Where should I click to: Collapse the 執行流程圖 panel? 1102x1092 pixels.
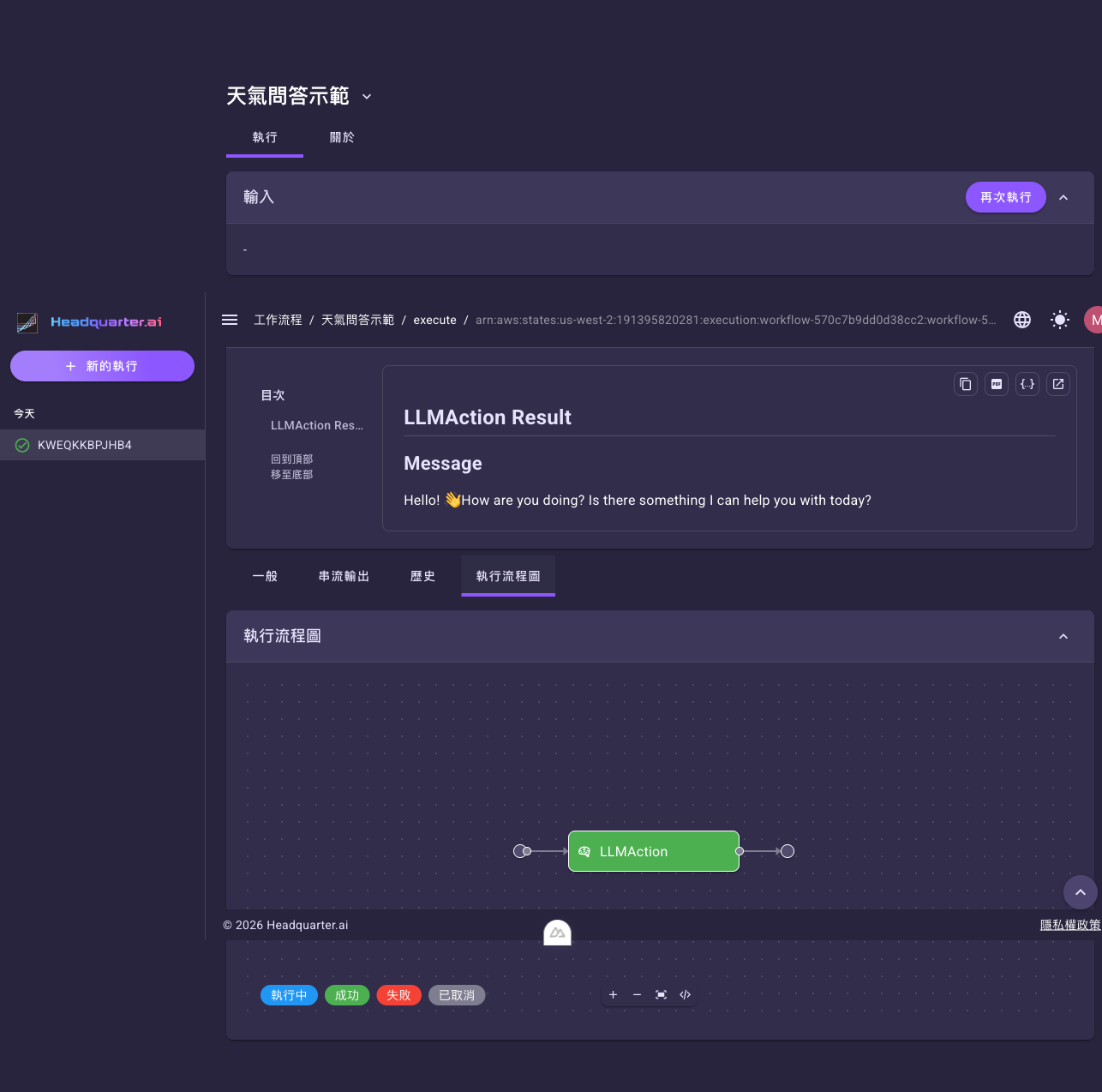click(x=1063, y=636)
